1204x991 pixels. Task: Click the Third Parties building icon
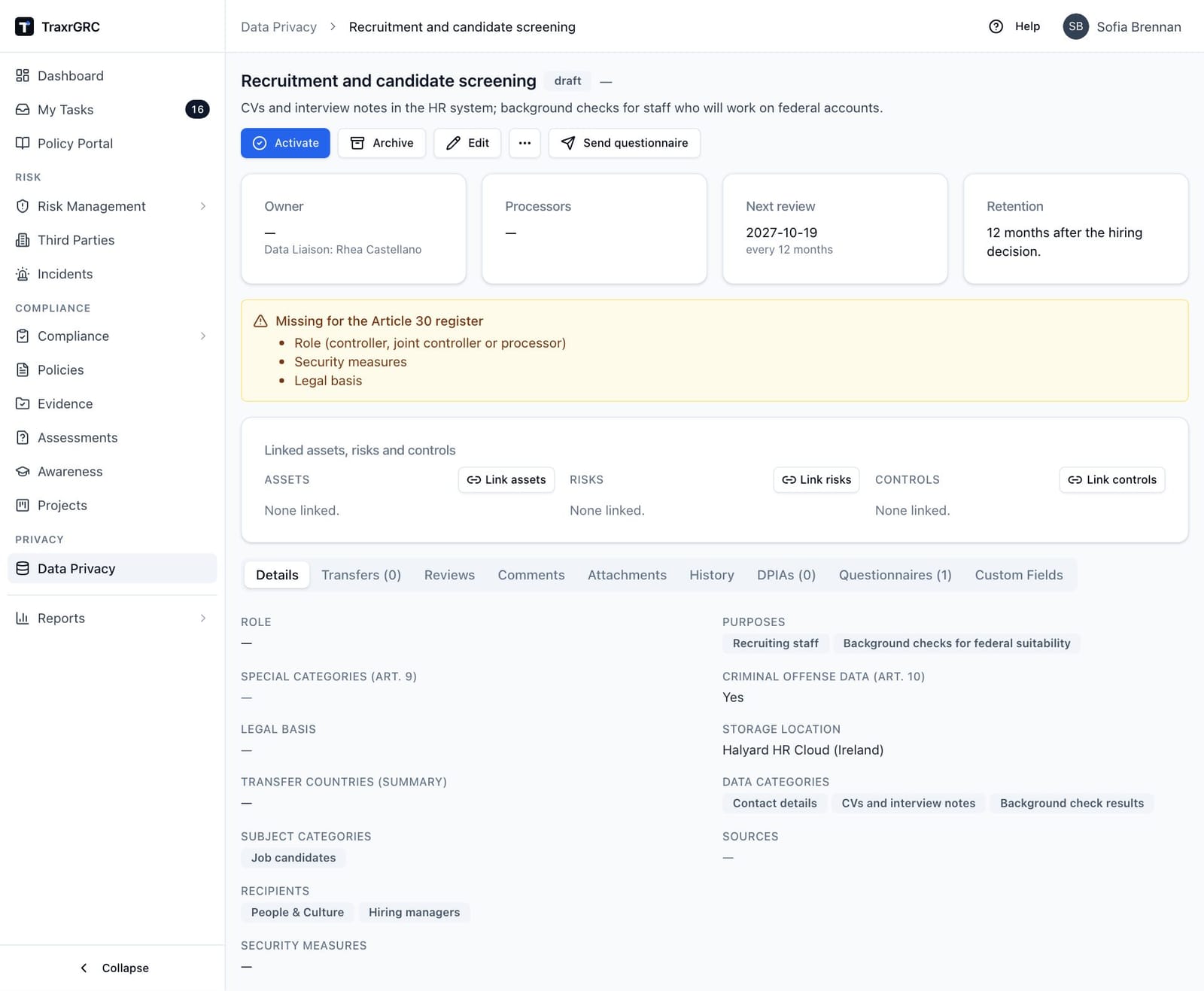tap(23, 240)
